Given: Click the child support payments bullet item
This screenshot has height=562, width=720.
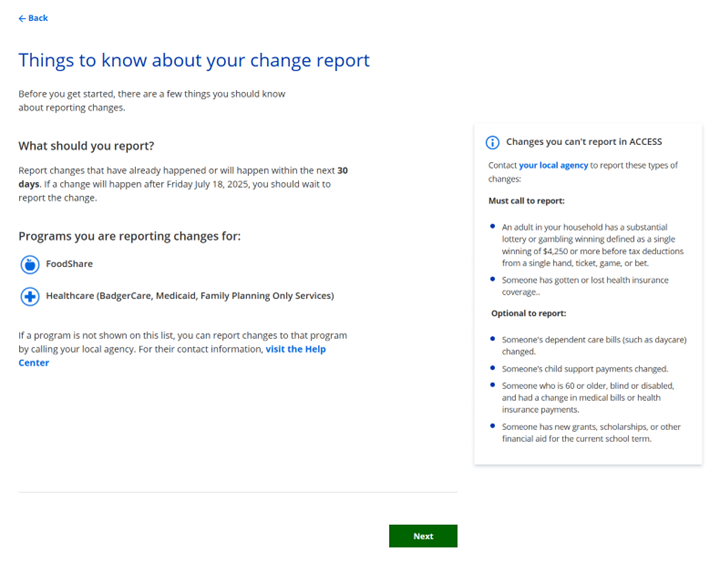Looking at the screenshot, I should (x=584, y=370).
